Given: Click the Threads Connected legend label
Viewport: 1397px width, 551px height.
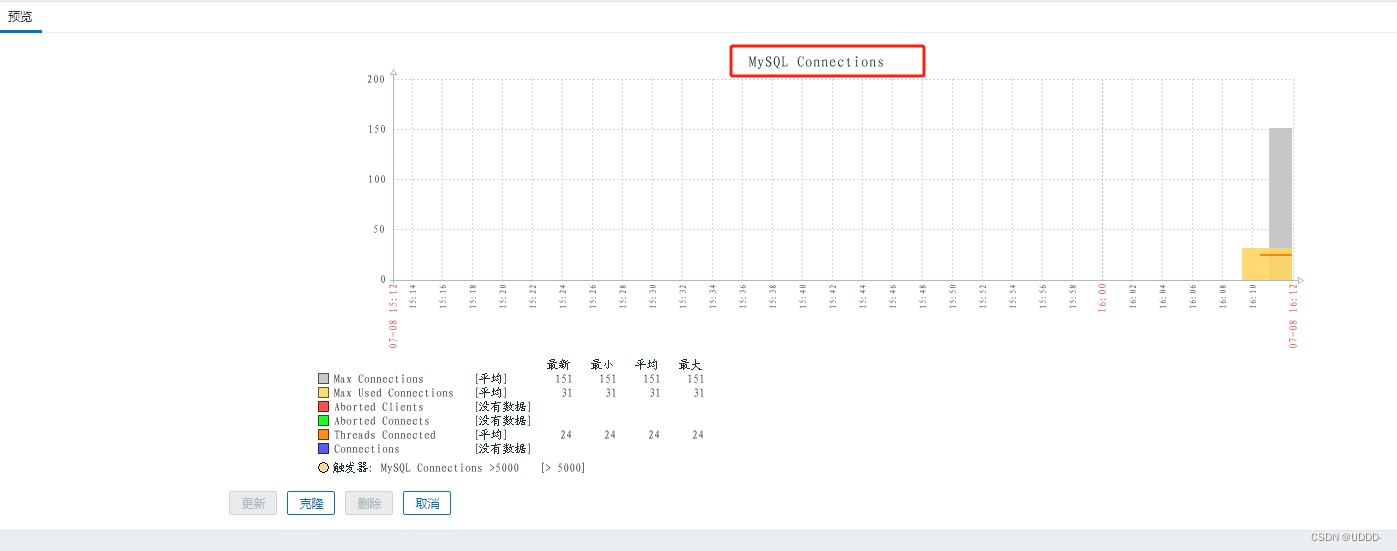Looking at the screenshot, I should [x=385, y=435].
